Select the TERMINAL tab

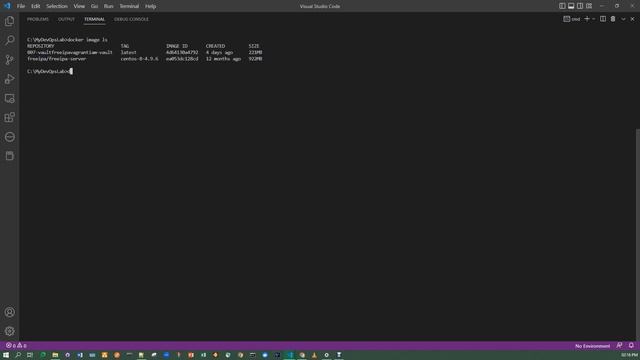tap(94, 19)
